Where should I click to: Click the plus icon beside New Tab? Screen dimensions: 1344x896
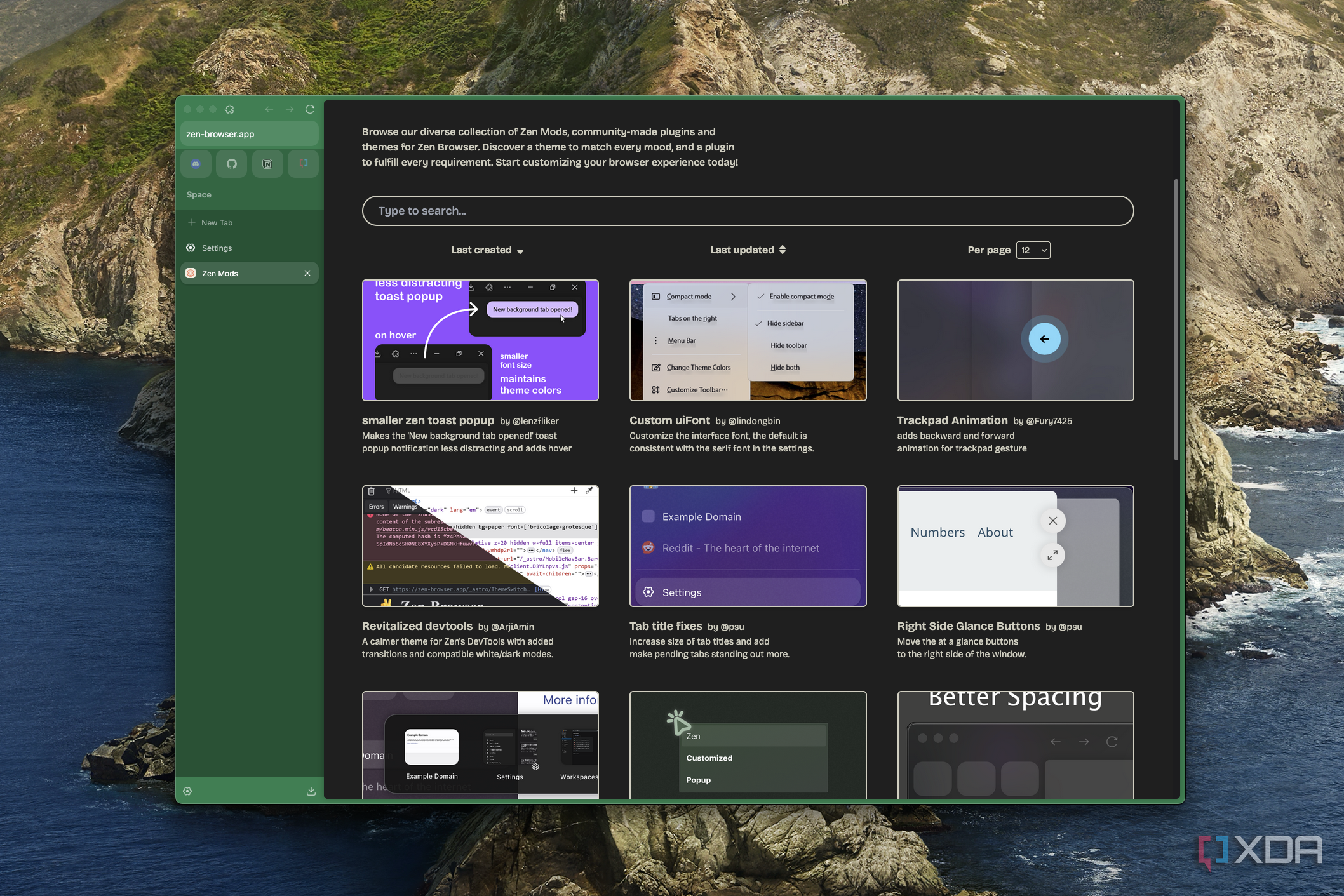click(x=192, y=222)
